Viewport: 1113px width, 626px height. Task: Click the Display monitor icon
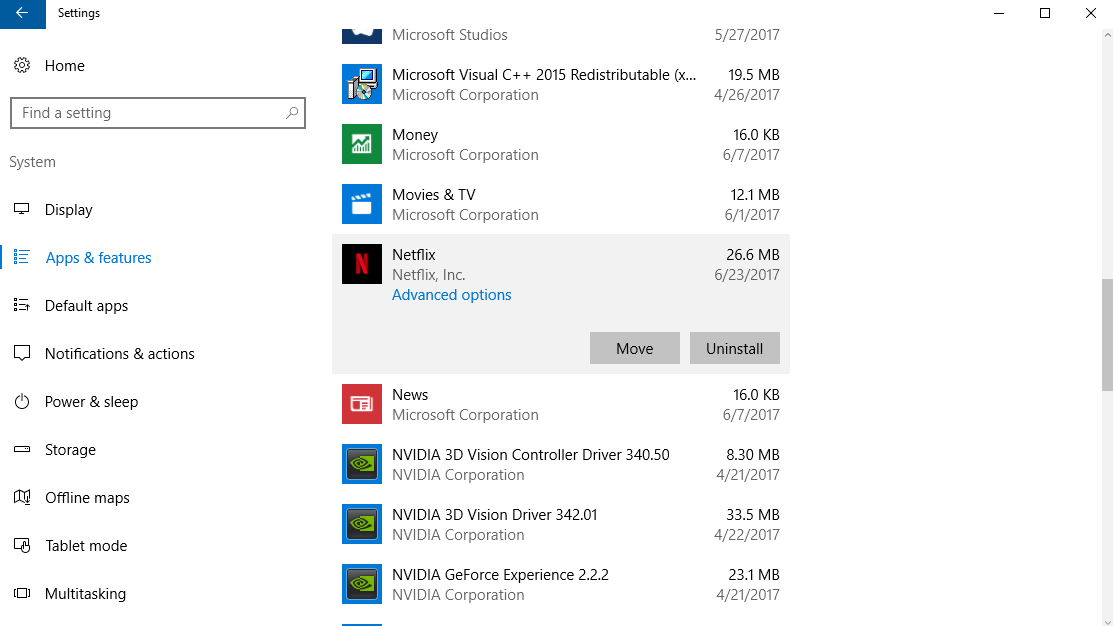coord(22,209)
